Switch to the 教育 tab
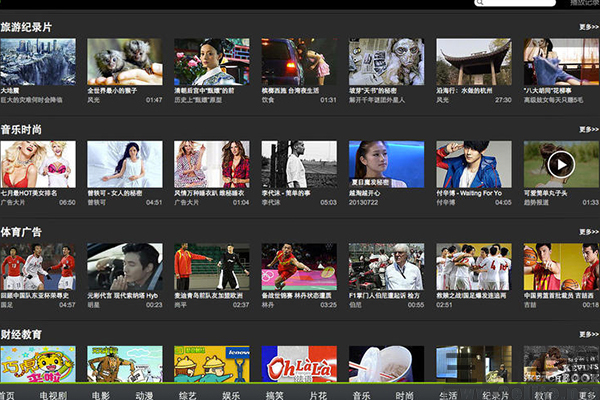The width and height of the screenshot is (600, 400). coord(543,395)
